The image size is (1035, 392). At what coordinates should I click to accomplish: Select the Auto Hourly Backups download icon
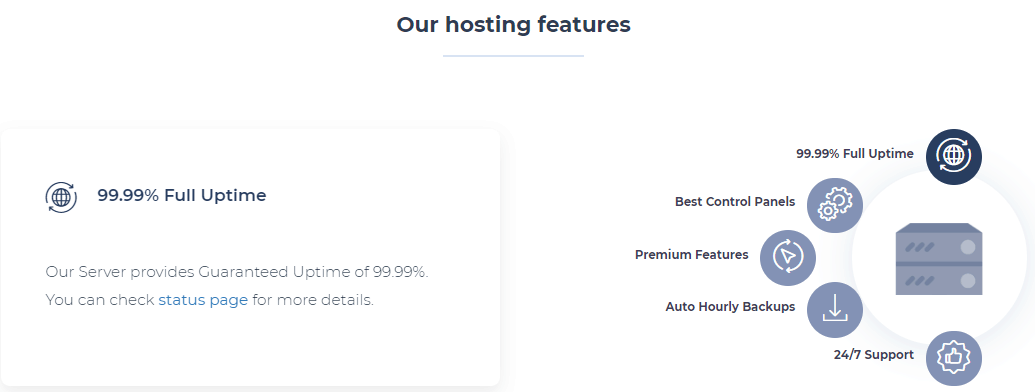click(x=835, y=310)
